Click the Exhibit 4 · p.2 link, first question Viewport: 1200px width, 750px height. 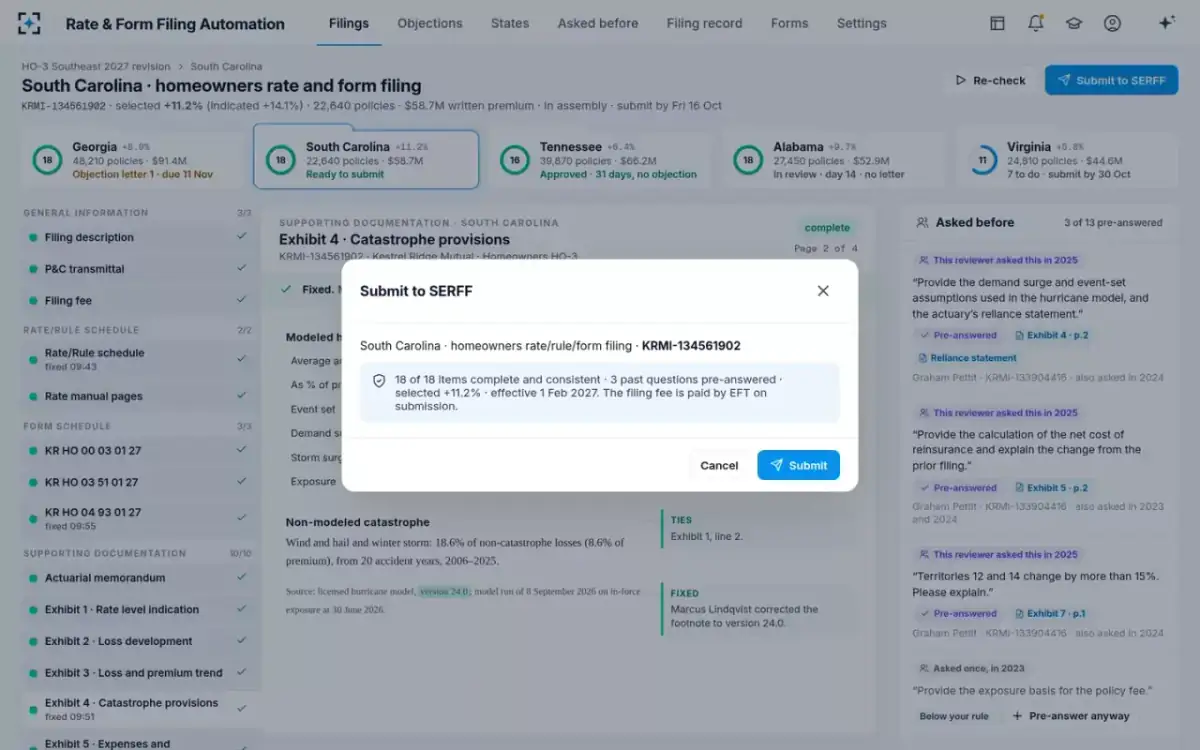(x=1051, y=336)
